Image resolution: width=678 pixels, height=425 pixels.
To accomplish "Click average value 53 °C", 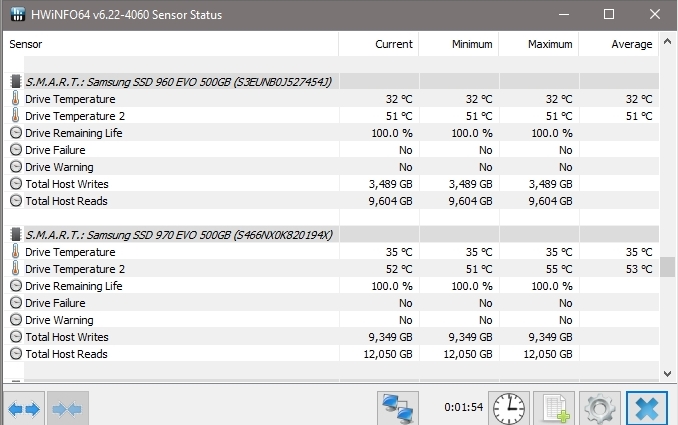I will pyautogui.click(x=639, y=269).
